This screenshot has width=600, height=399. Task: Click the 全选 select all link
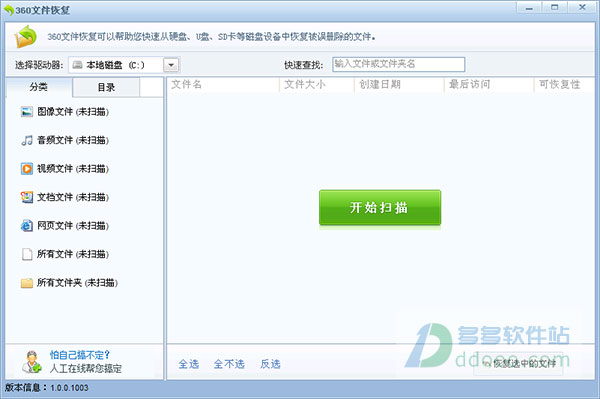[x=189, y=364]
